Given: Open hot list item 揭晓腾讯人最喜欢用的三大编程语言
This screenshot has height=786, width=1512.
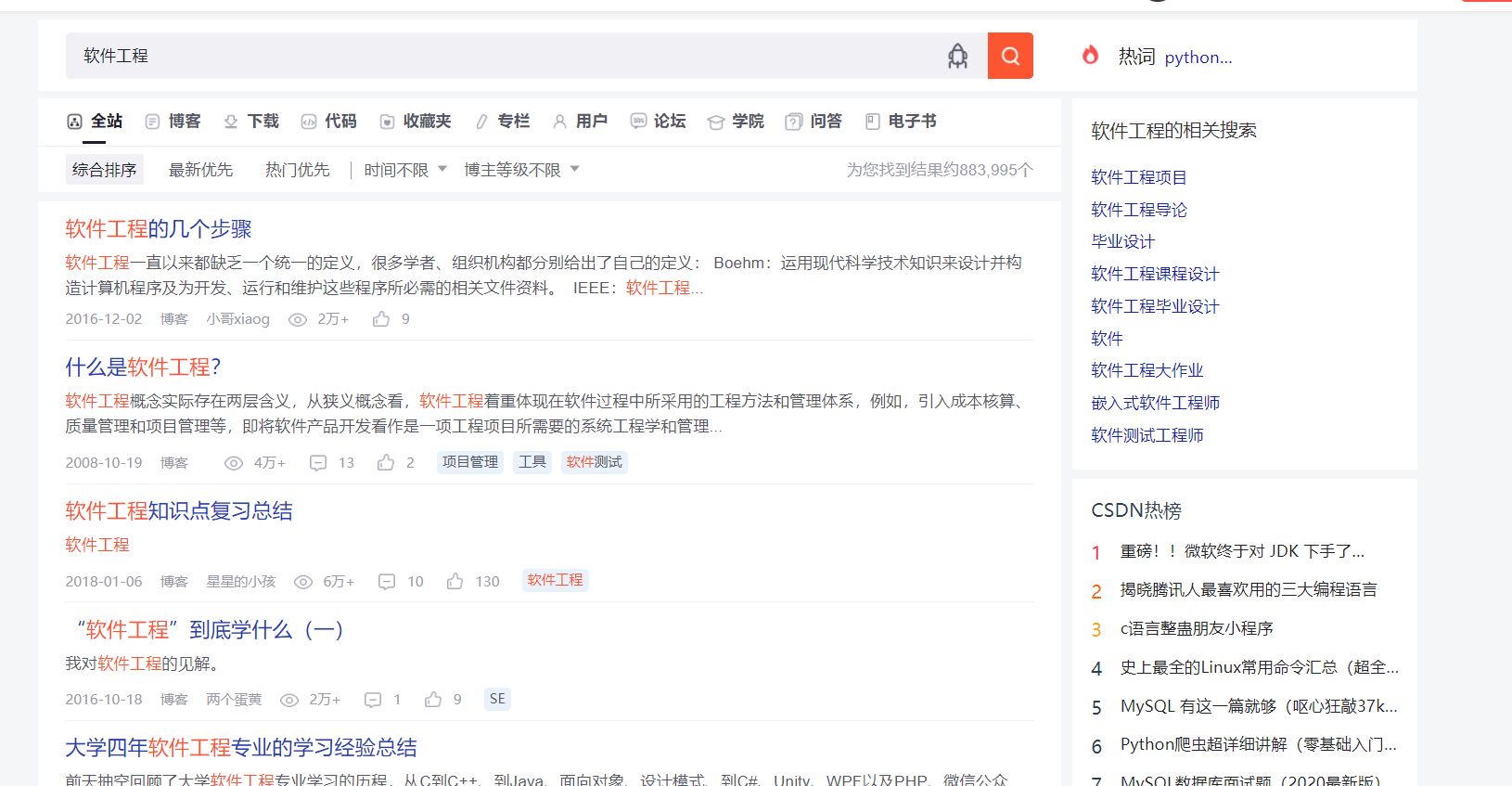Looking at the screenshot, I should 1249,590.
